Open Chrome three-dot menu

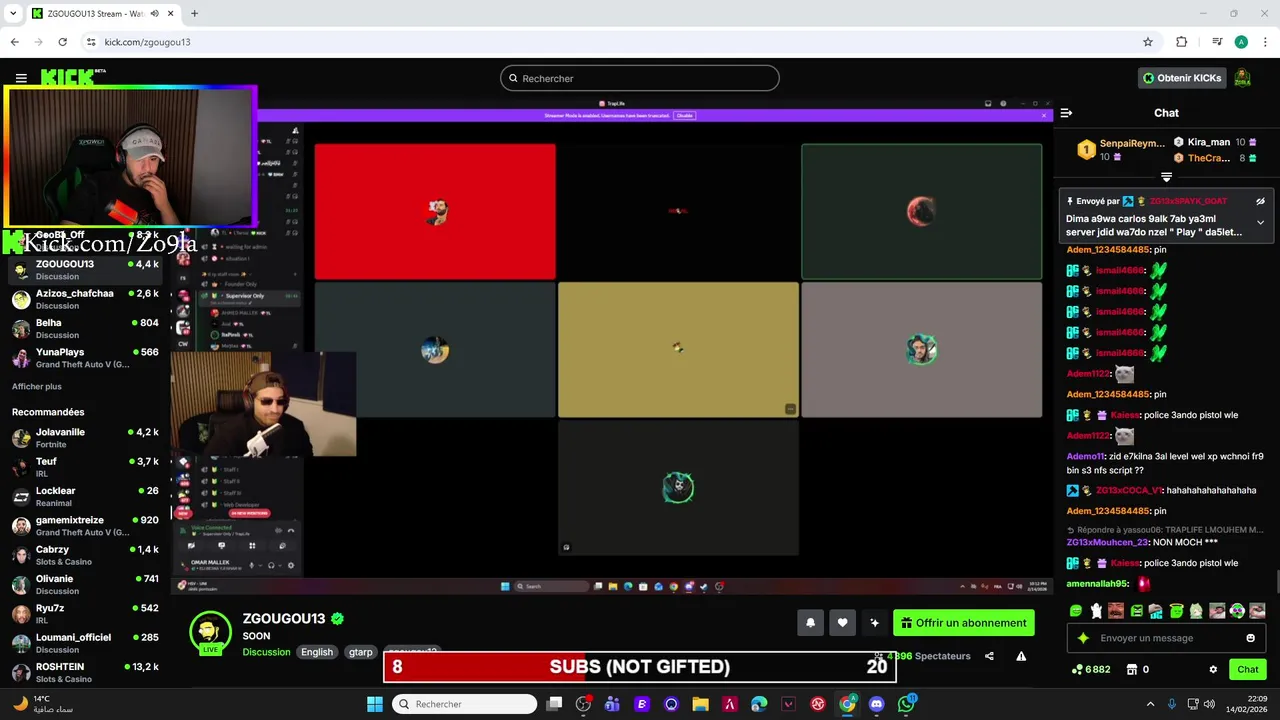click(1264, 42)
